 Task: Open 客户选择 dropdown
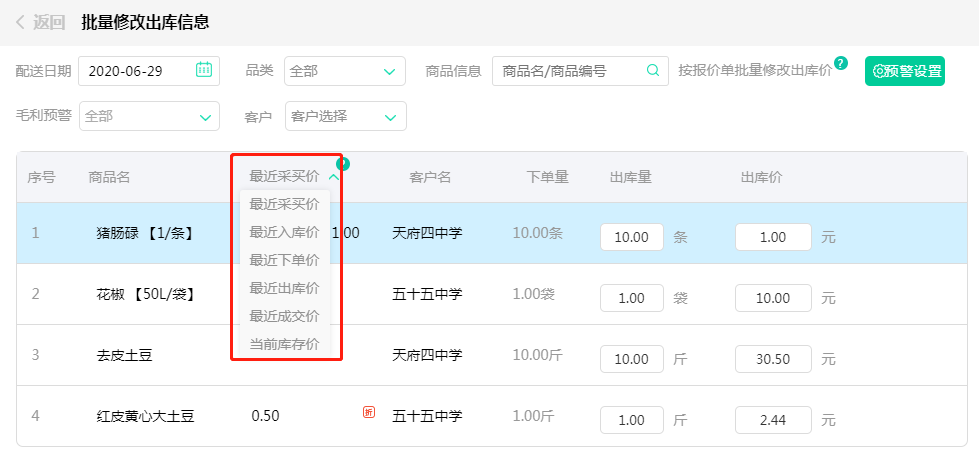[345, 116]
